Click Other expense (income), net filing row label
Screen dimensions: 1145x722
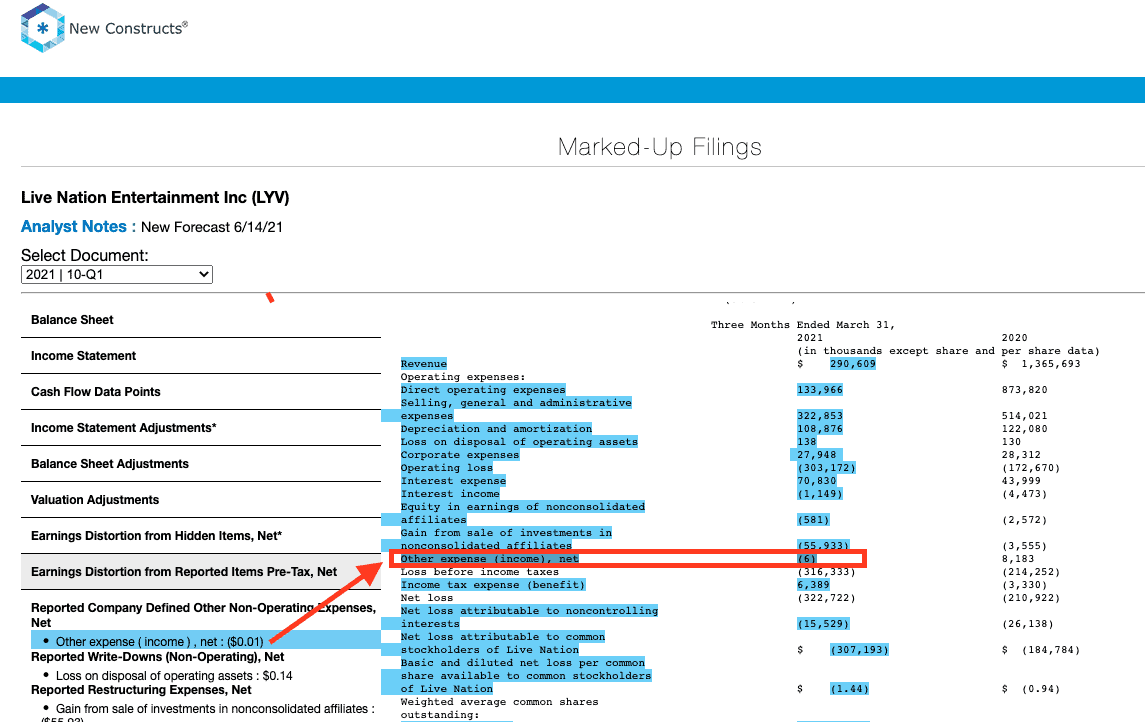pos(489,559)
